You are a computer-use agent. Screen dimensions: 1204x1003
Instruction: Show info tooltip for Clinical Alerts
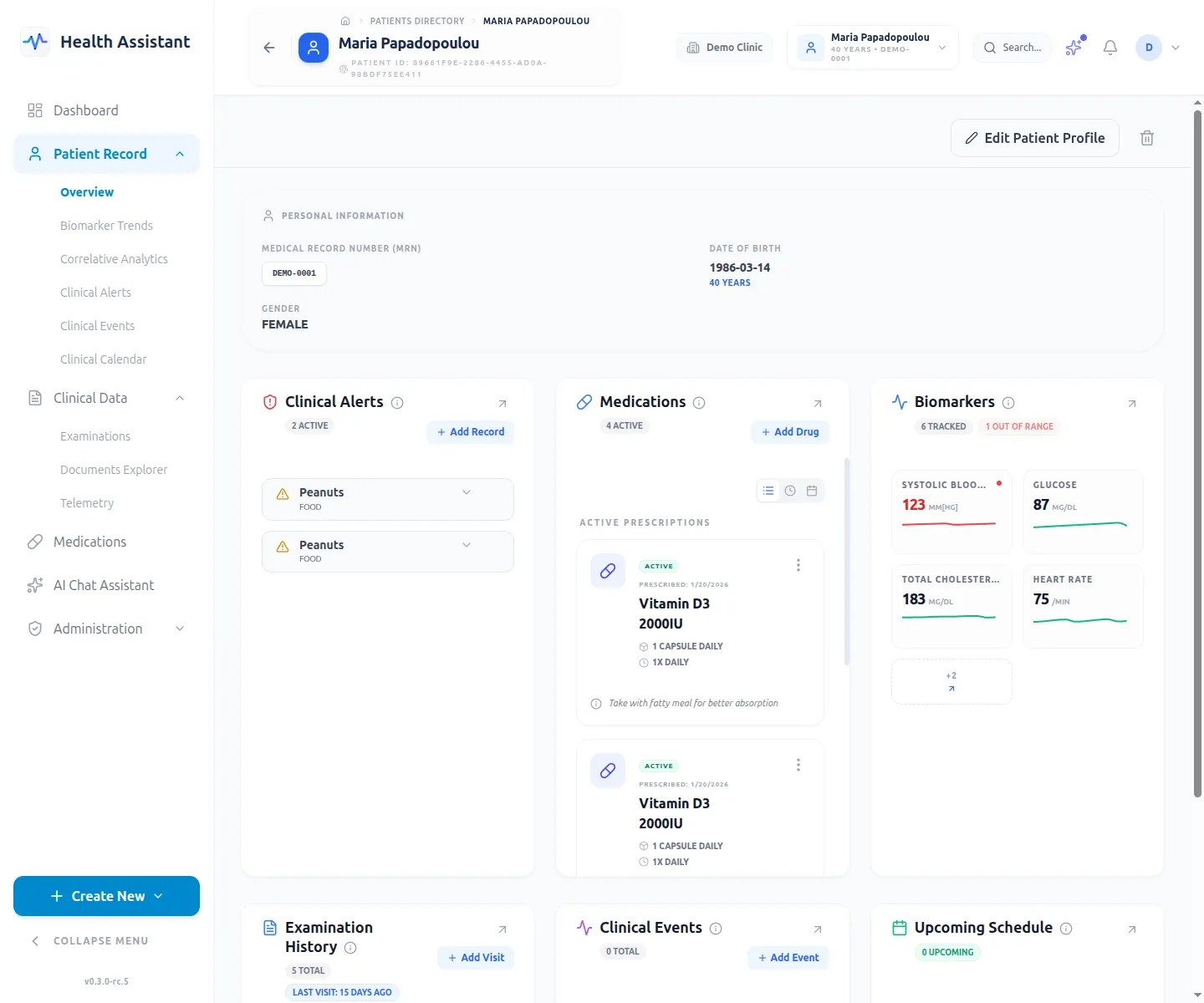pyautogui.click(x=397, y=403)
